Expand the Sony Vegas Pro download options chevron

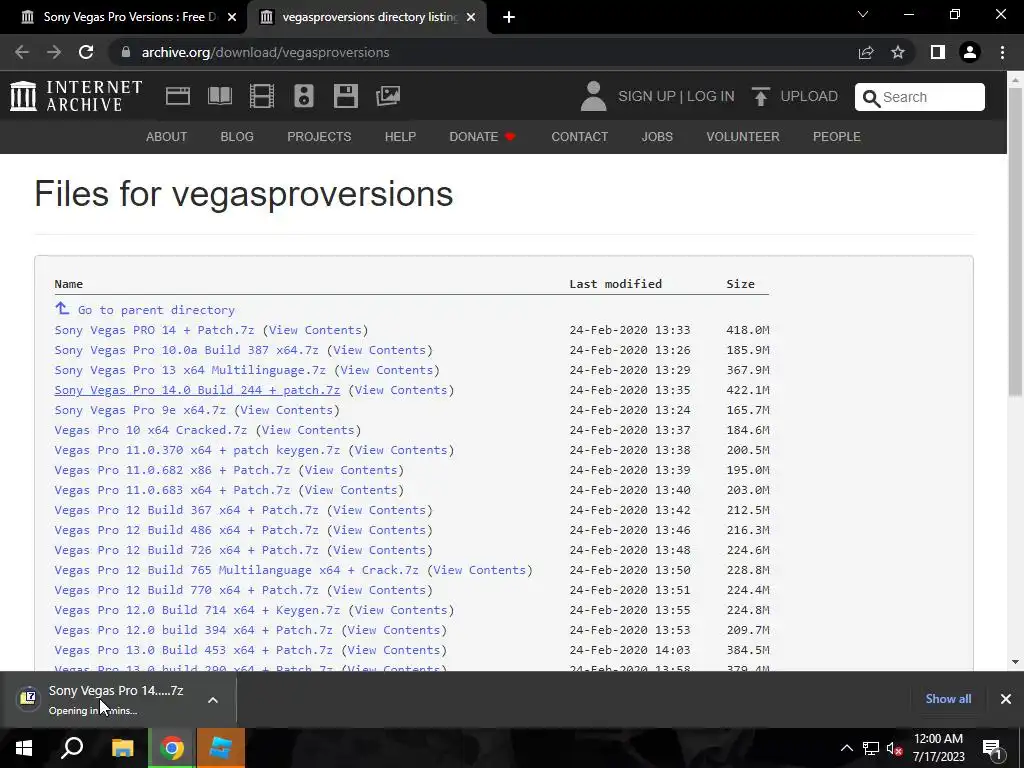(213, 700)
